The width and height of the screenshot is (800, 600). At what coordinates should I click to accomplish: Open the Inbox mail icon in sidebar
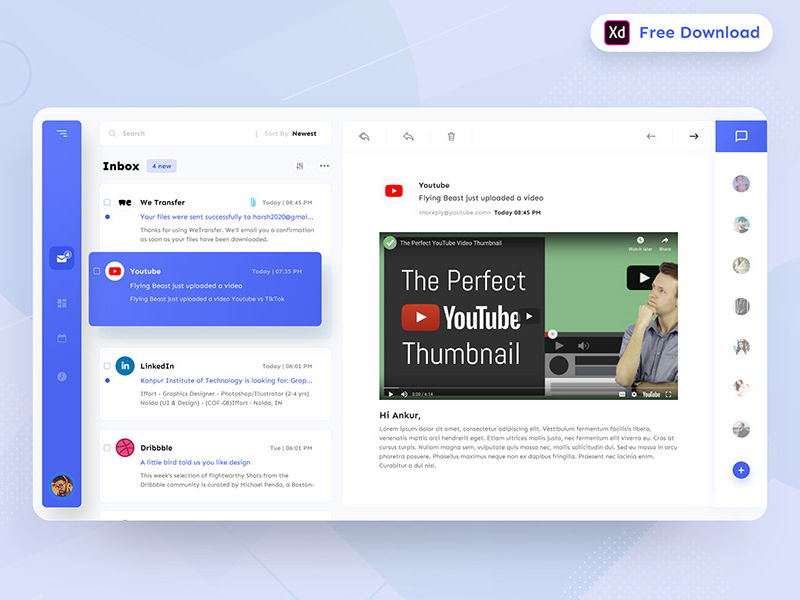[62, 257]
